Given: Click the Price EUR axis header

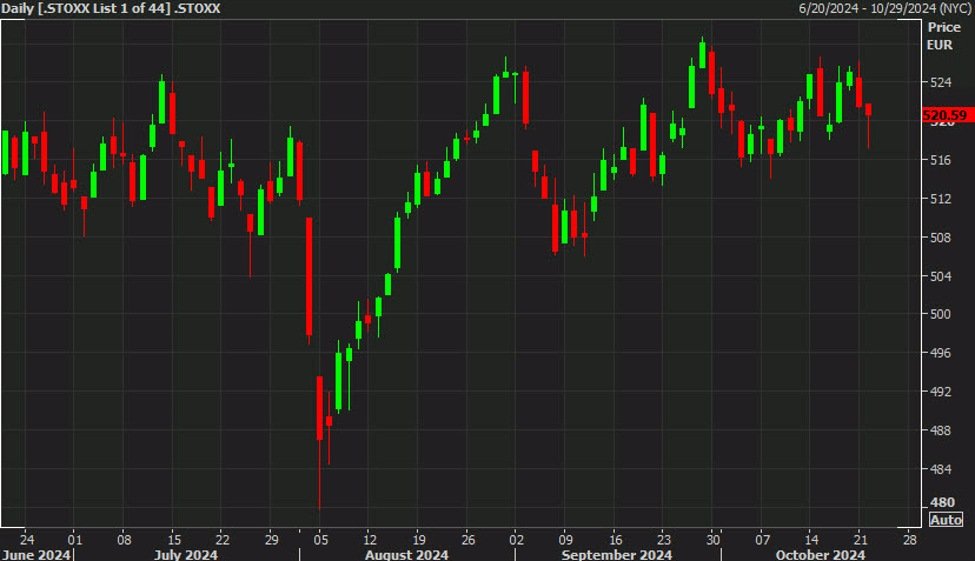Looking at the screenshot, I should point(943,36).
